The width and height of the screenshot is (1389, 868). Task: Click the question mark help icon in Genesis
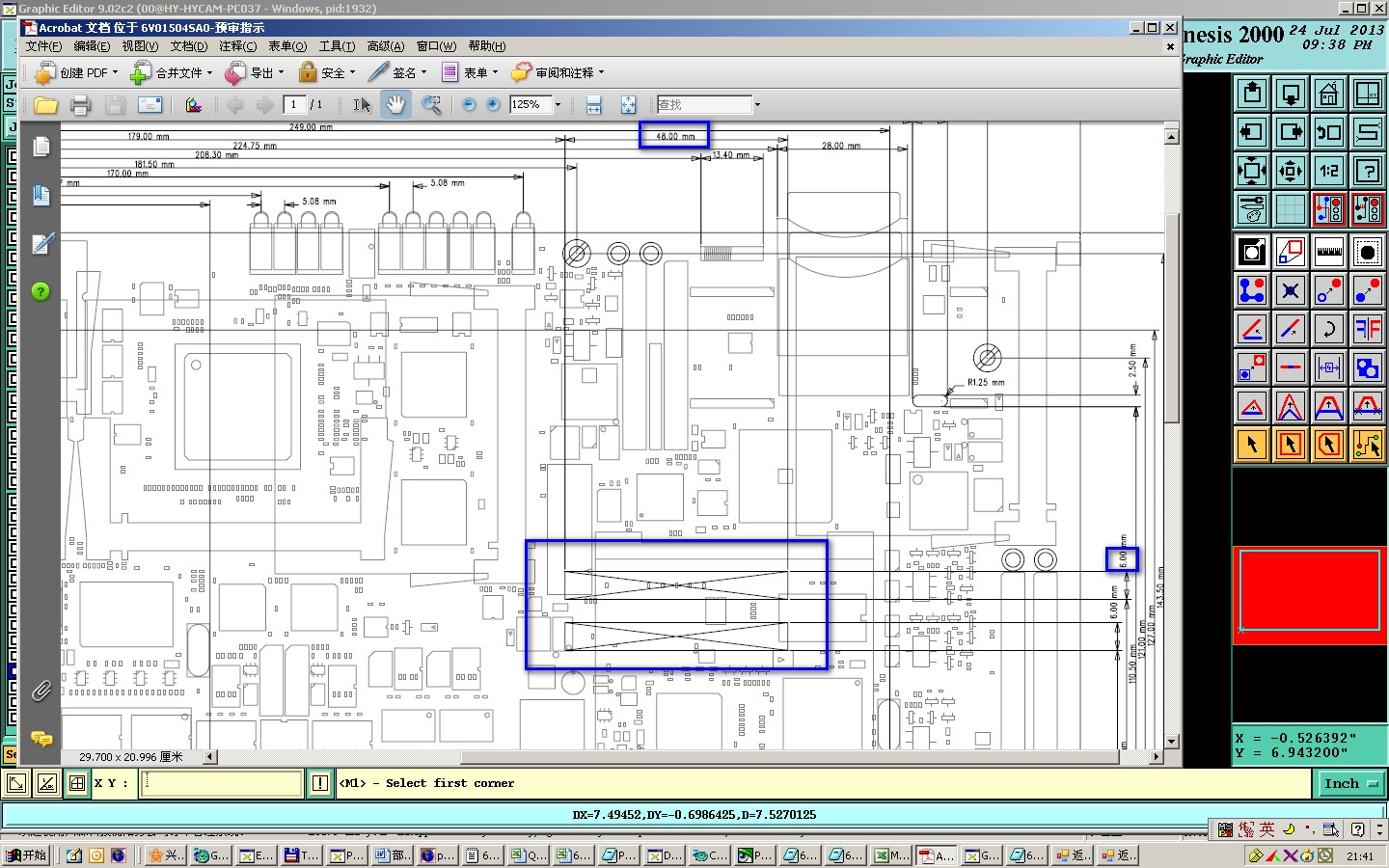[x=1368, y=171]
